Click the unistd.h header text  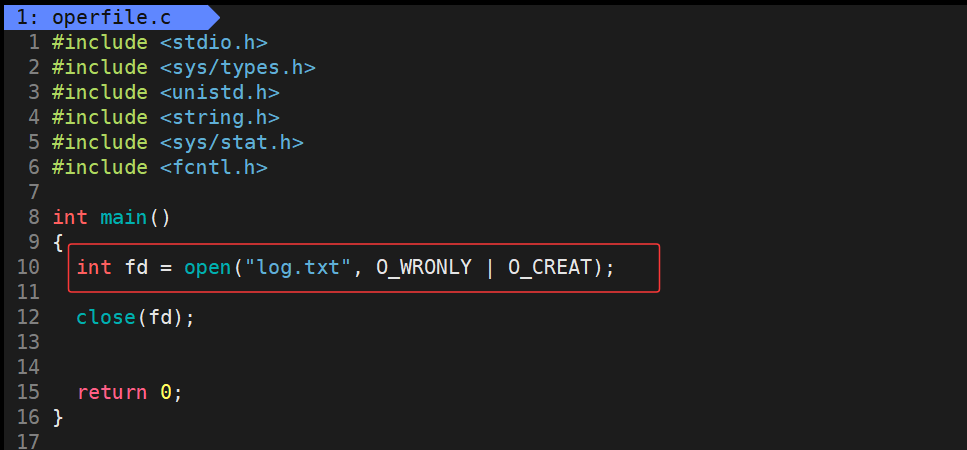pos(219,92)
